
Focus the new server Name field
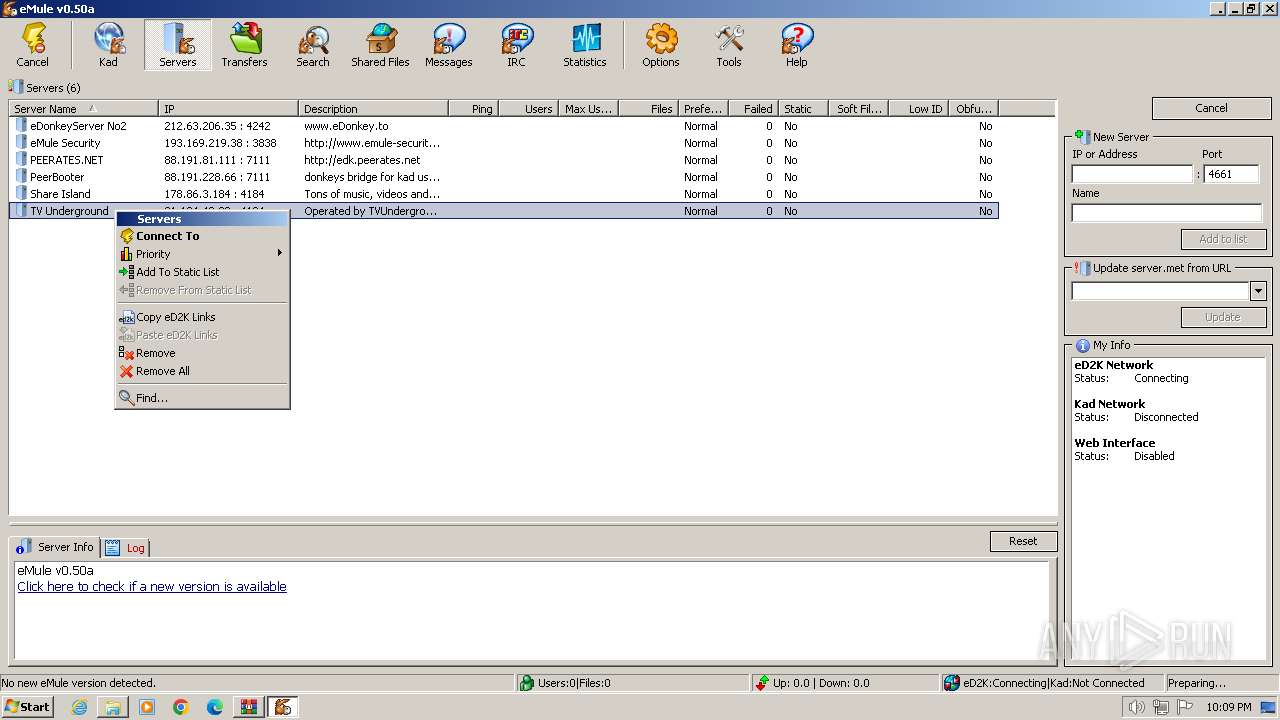coord(1167,213)
